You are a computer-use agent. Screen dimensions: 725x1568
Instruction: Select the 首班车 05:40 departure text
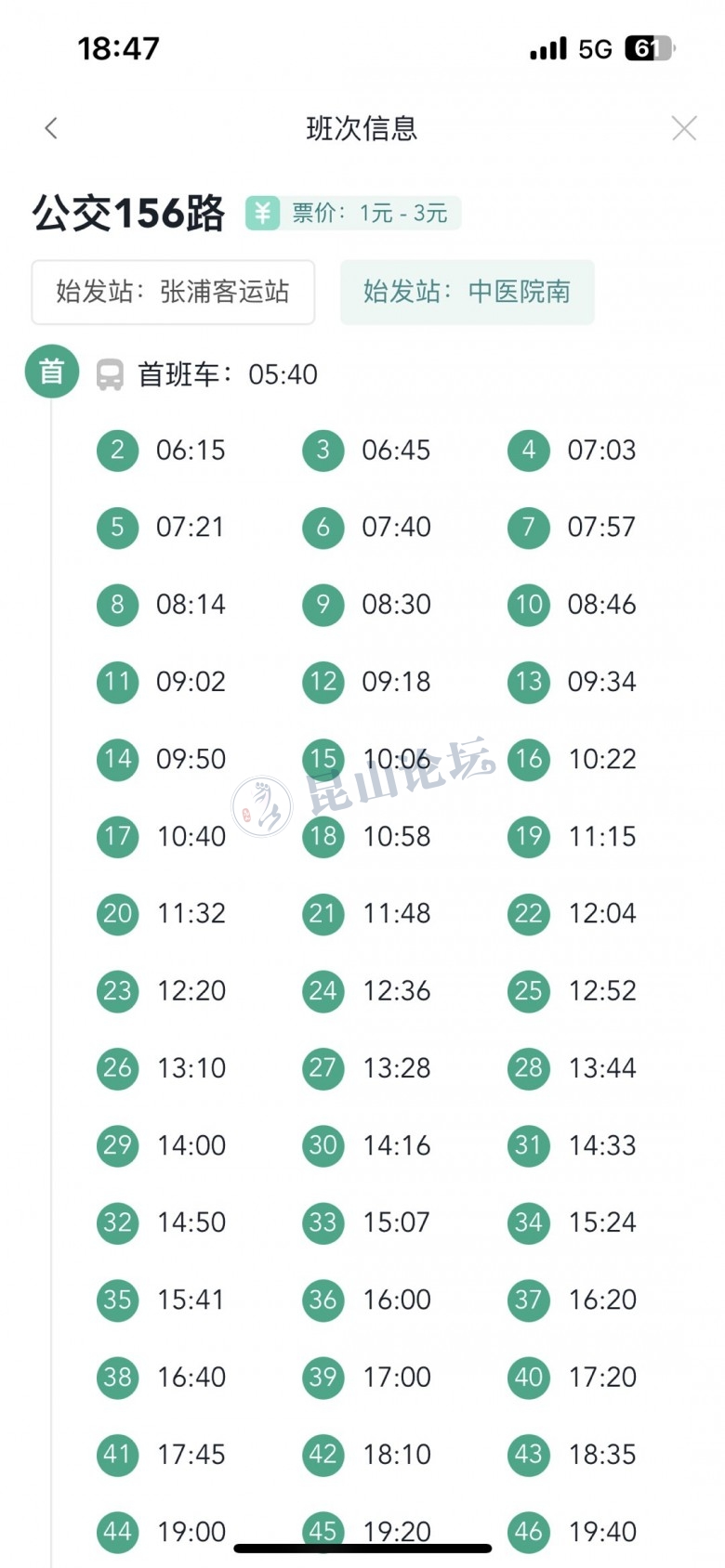[x=228, y=374]
